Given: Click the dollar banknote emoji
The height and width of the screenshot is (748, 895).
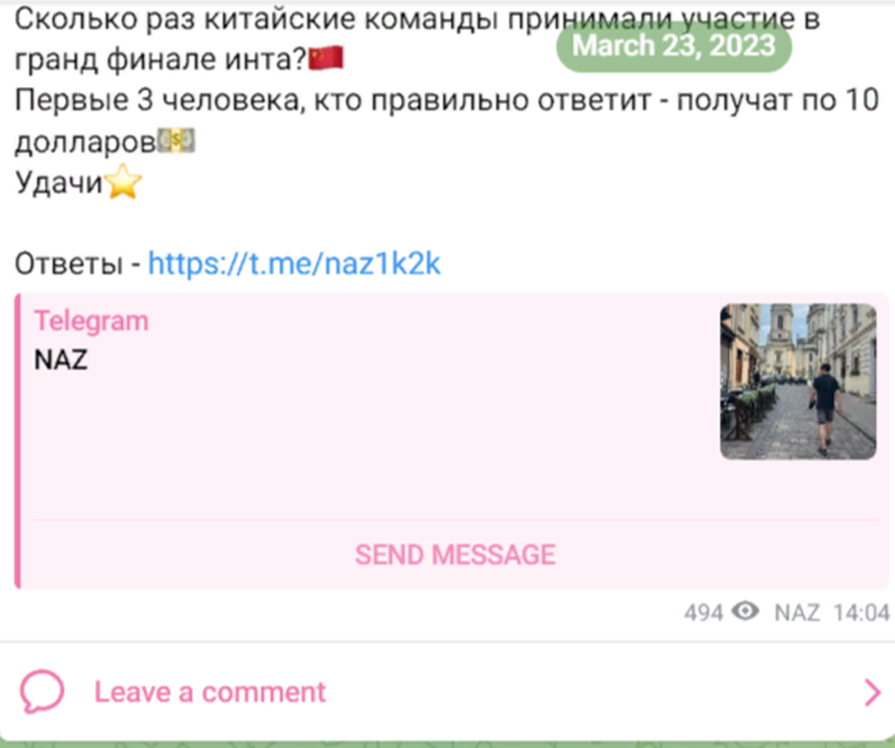Looking at the screenshot, I should tap(176, 140).
